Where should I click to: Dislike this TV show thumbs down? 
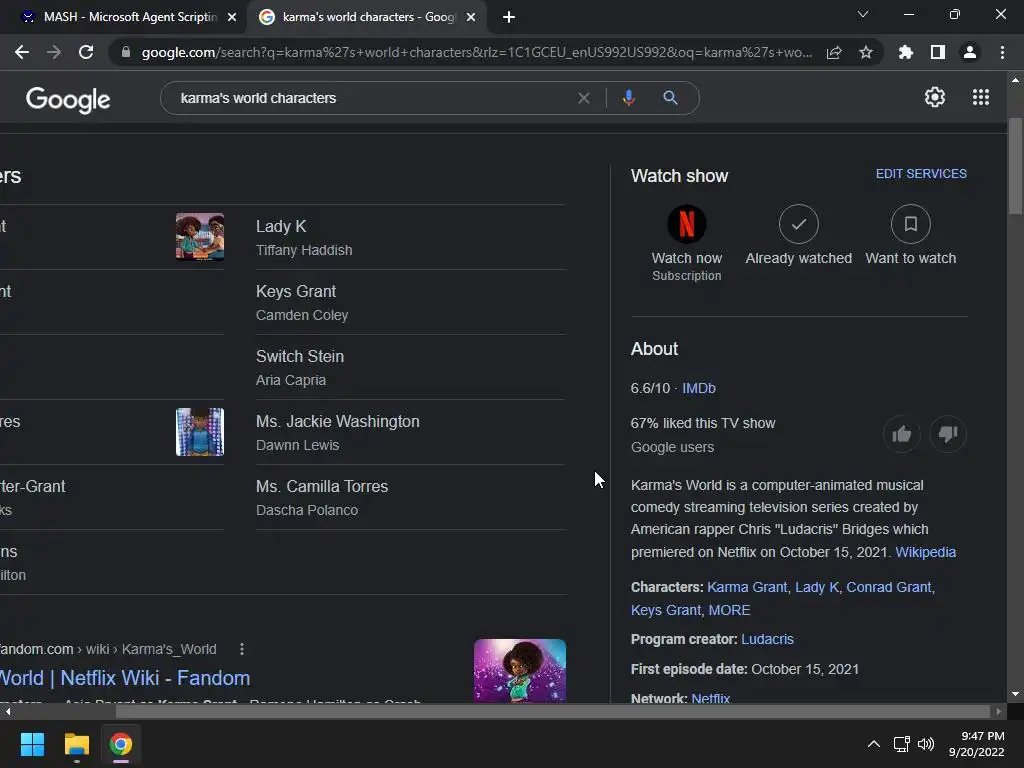[x=948, y=434]
